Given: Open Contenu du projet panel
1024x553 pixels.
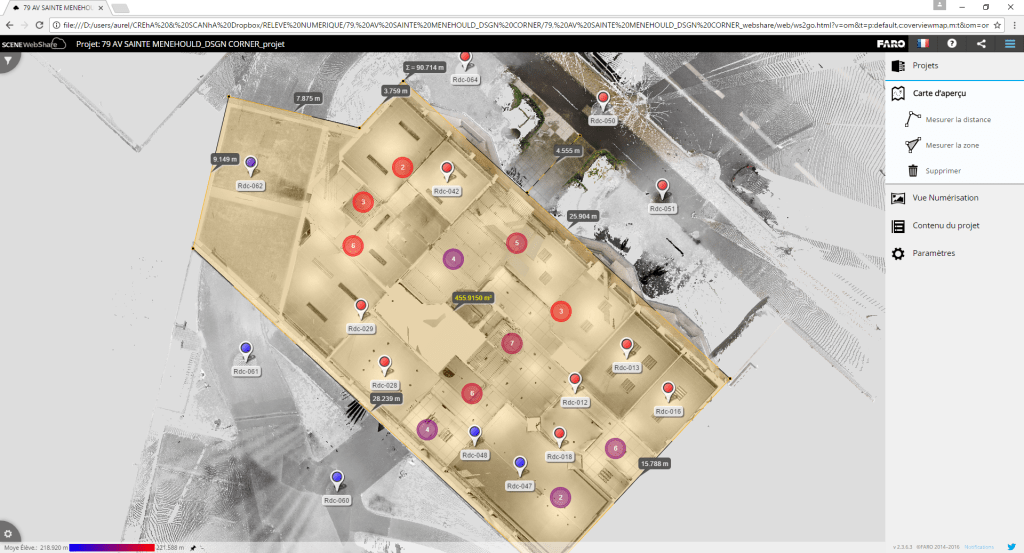Looking at the screenshot, I should coord(945,226).
